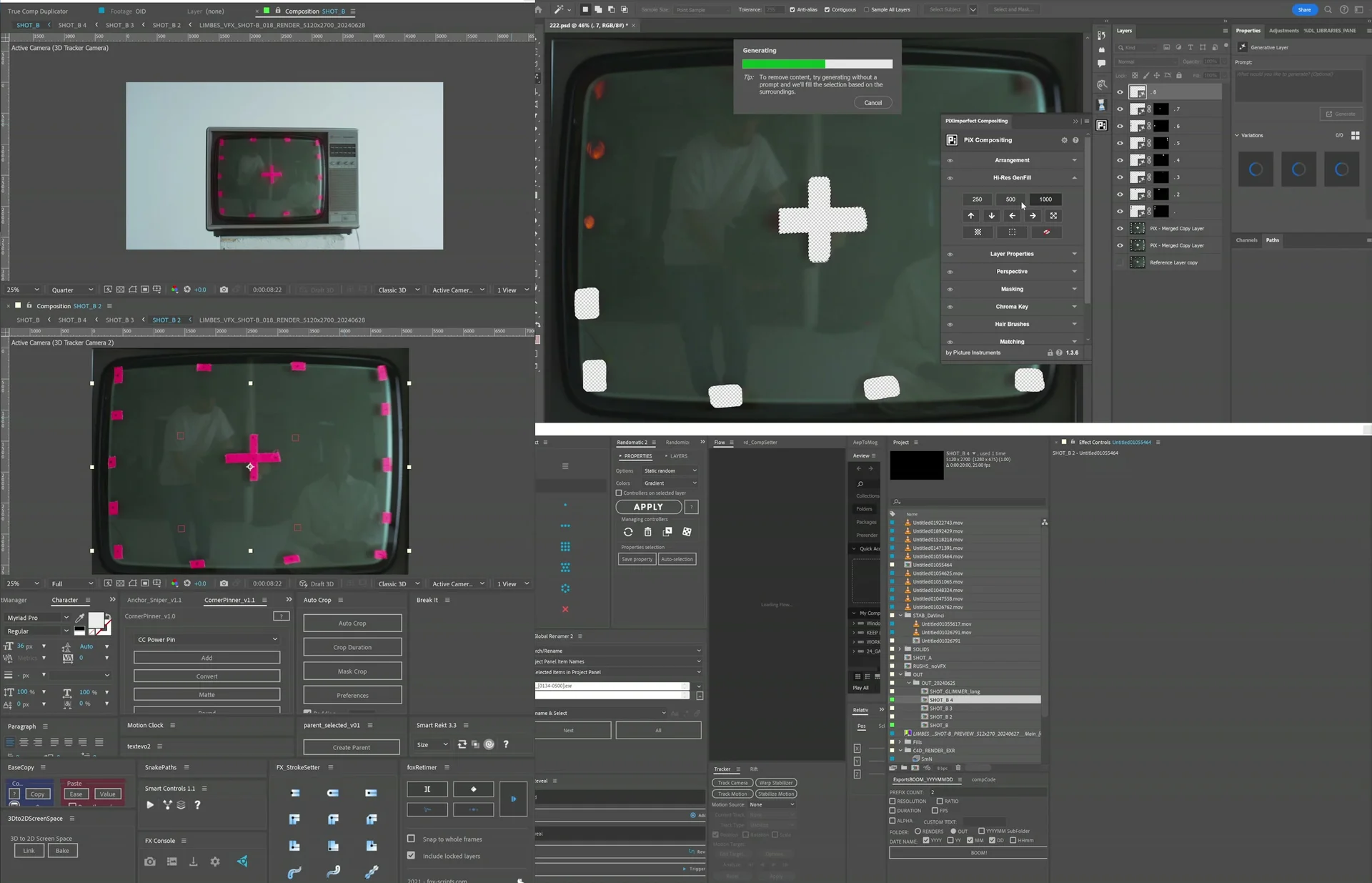
Task: Click the PiX dashed selection marquee icon
Action: tap(1012, 232)
